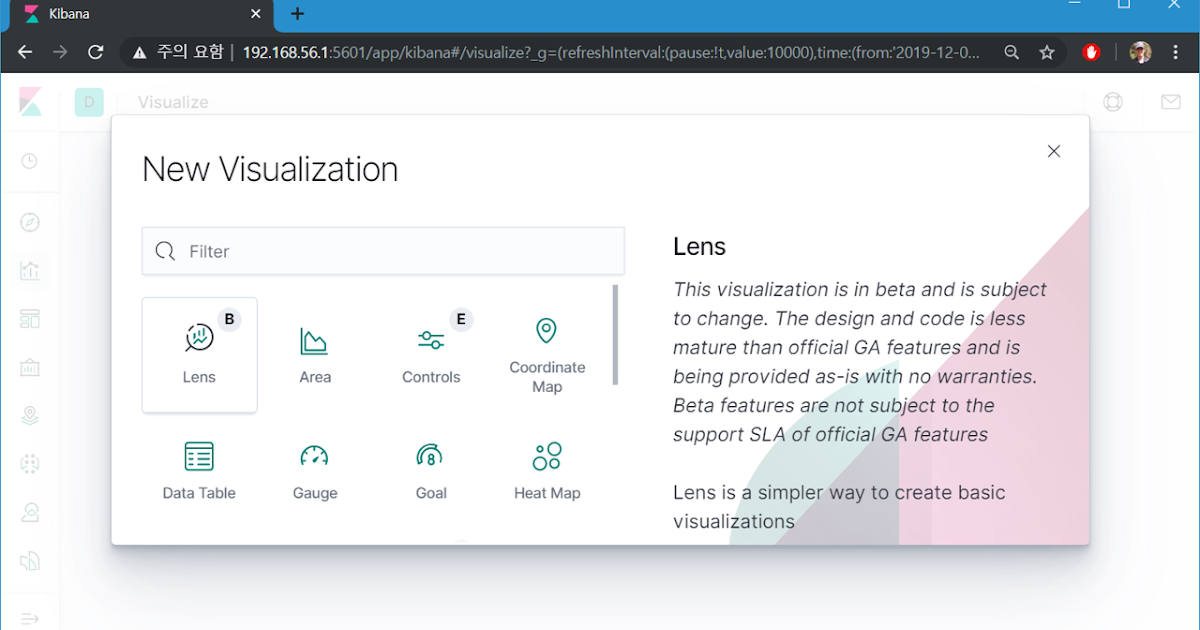This screenshot has height=630, width=1200.
Task: Close the New Visualization dialog
Action: coord(1053,151)
